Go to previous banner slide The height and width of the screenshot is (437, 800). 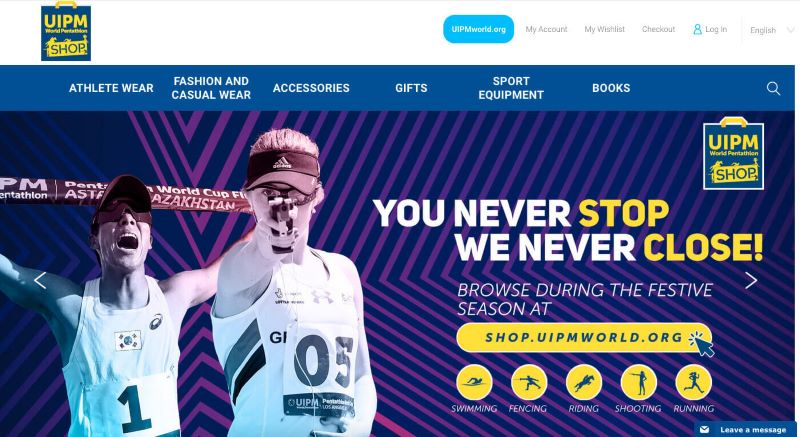(40, 280)
